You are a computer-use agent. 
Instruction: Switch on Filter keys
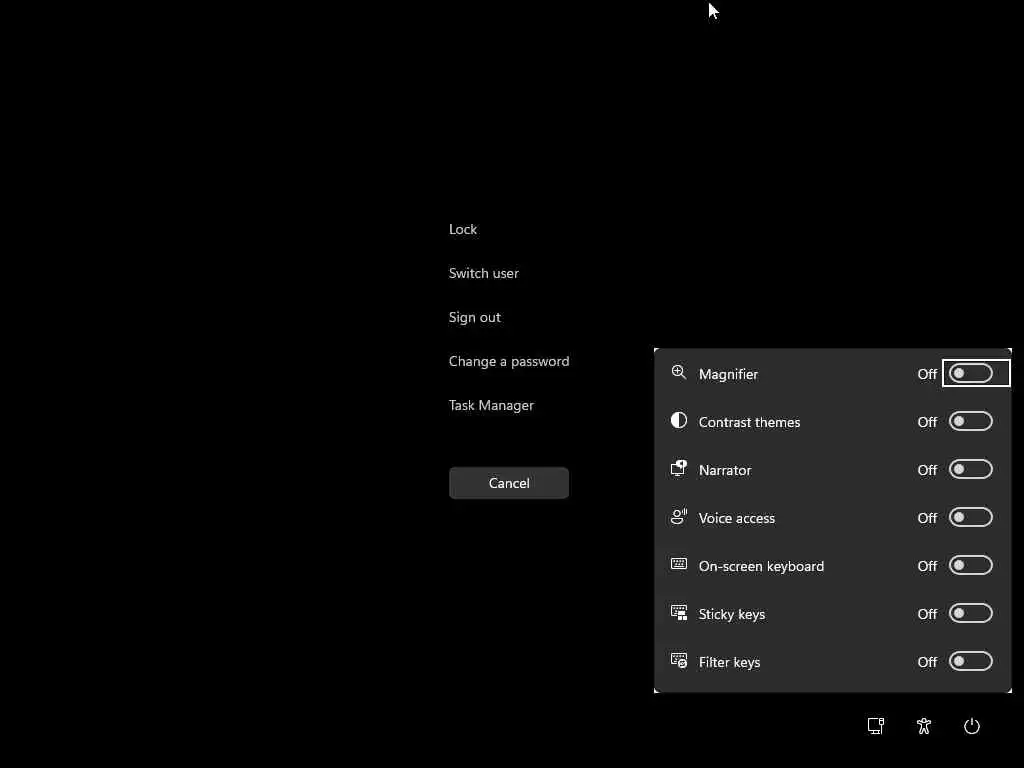(971, 662)
